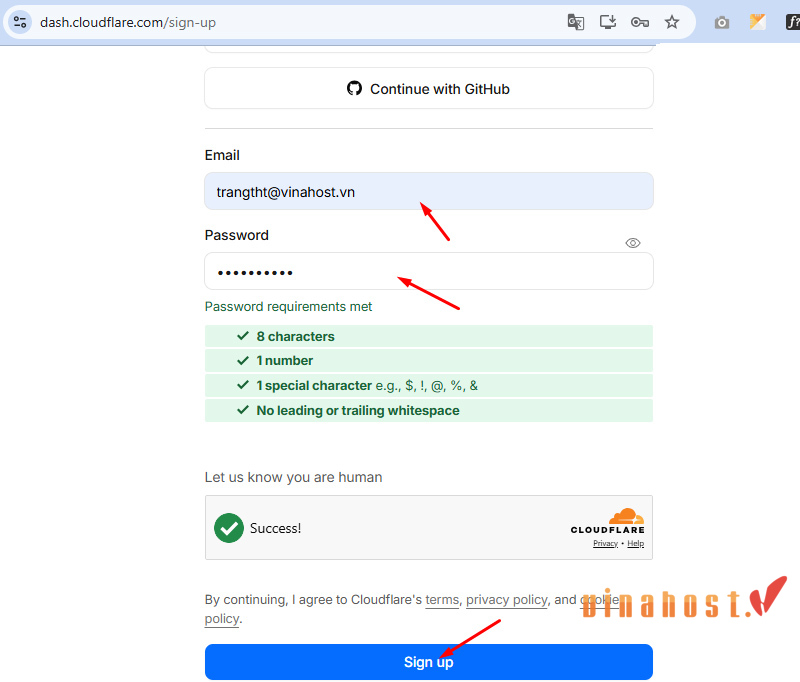The height and width of the screenshot is (682, 800).
Task: Click the translate page icon
Action: 576,22
